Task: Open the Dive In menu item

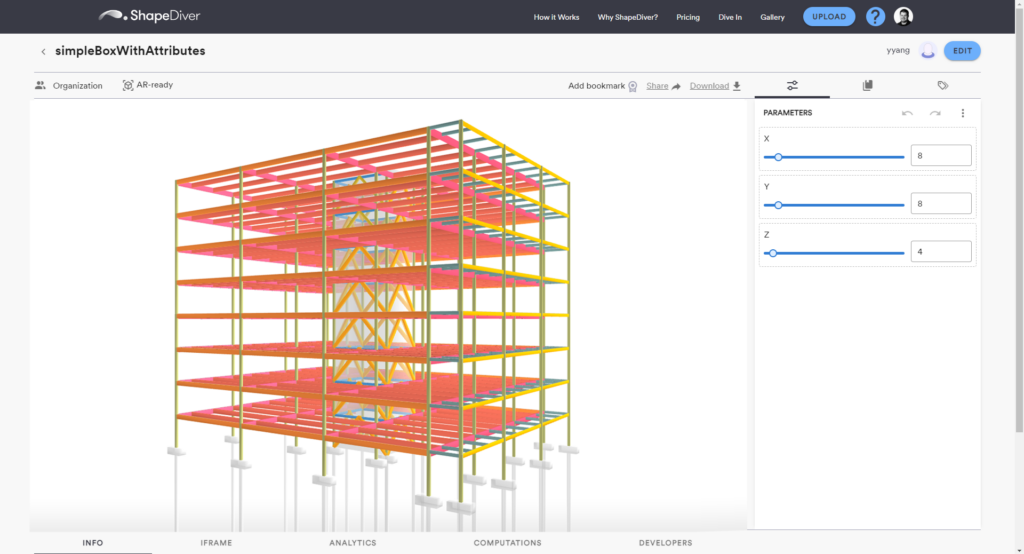Action: point(730,17)
